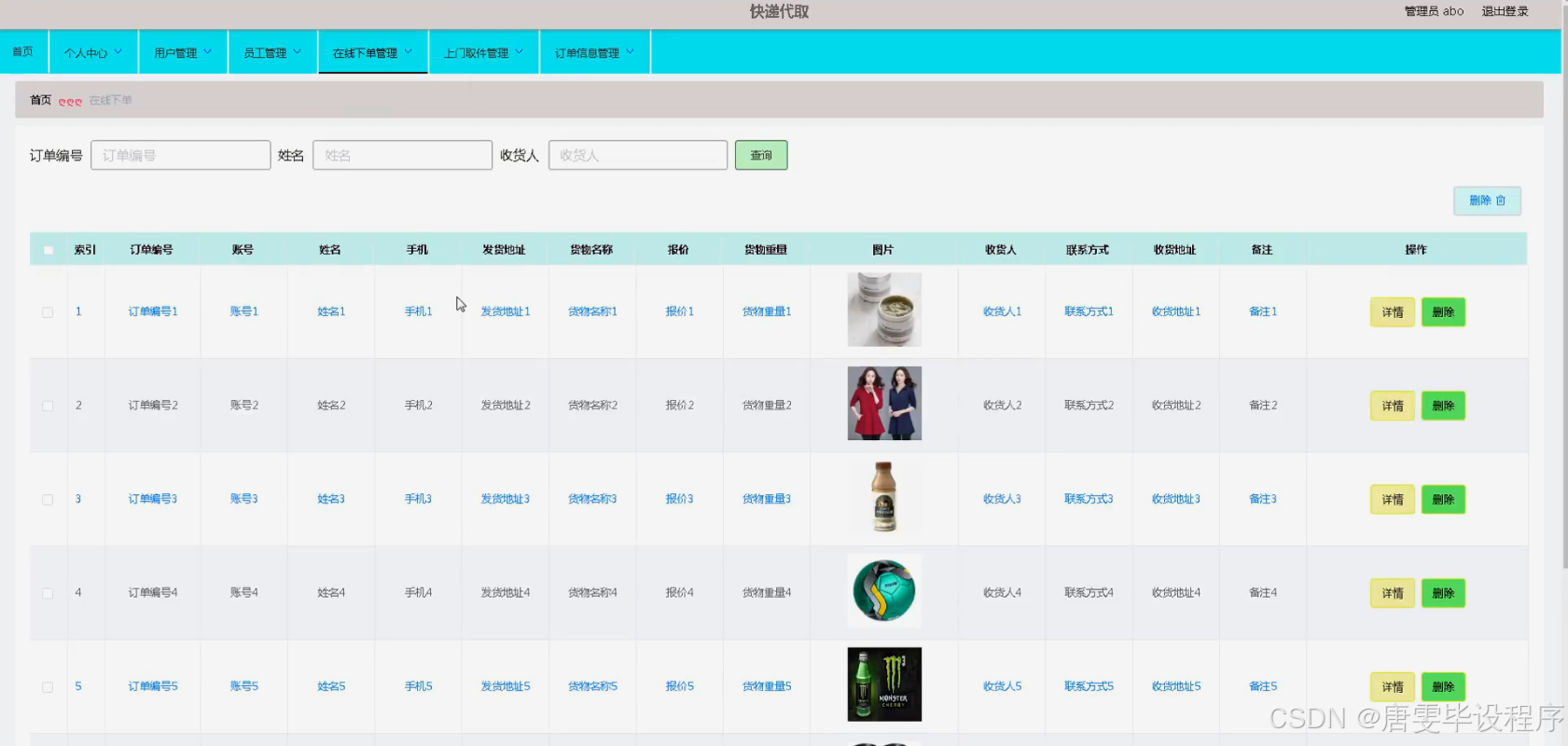Click the batch 删除 button with trash icon

(1487, 200)
